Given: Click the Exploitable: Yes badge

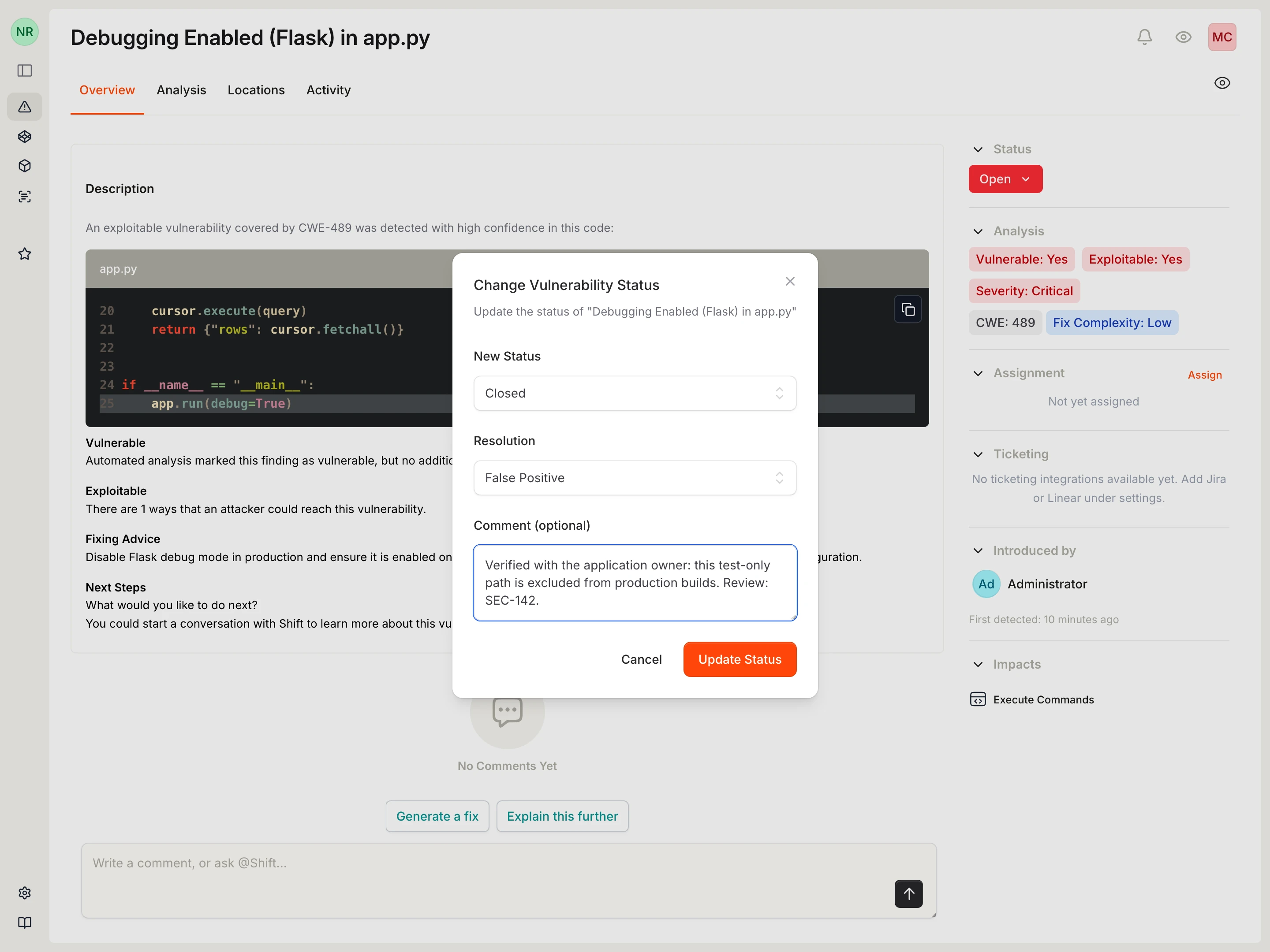Looking at the screenshot, I should (1135, 259).
